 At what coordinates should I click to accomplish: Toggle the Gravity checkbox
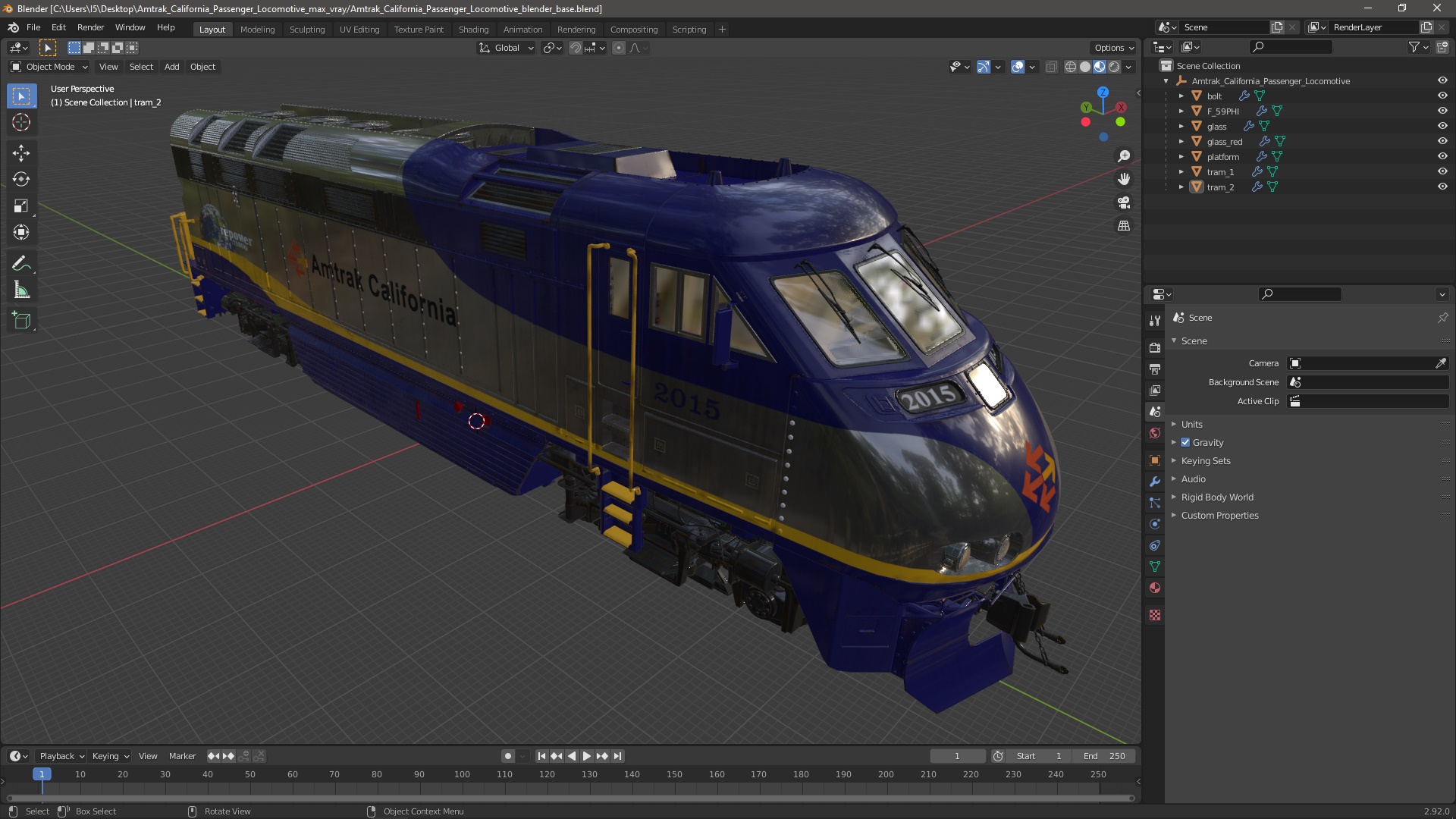coord(1185,442)
